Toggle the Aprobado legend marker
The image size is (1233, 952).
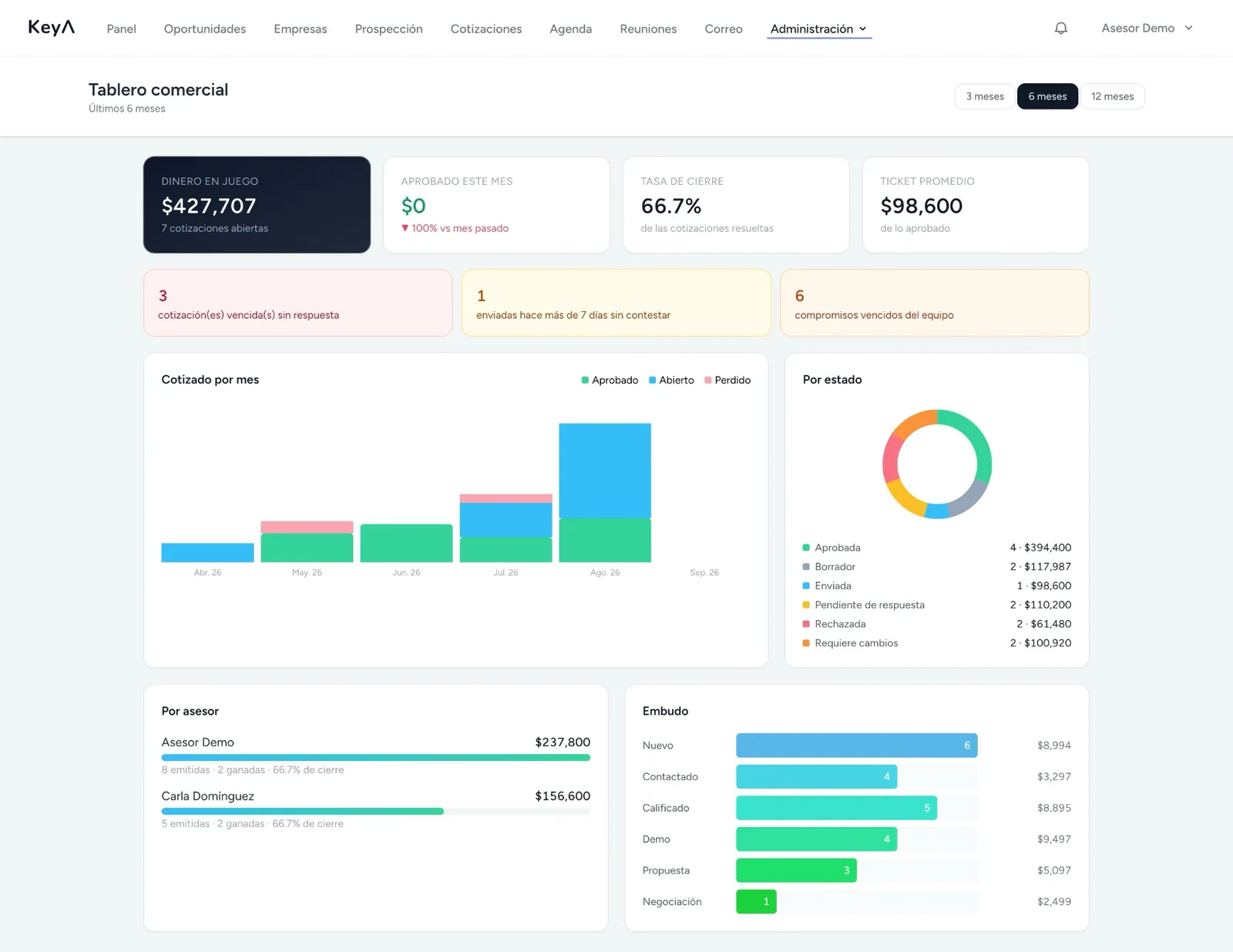[585, 380]
